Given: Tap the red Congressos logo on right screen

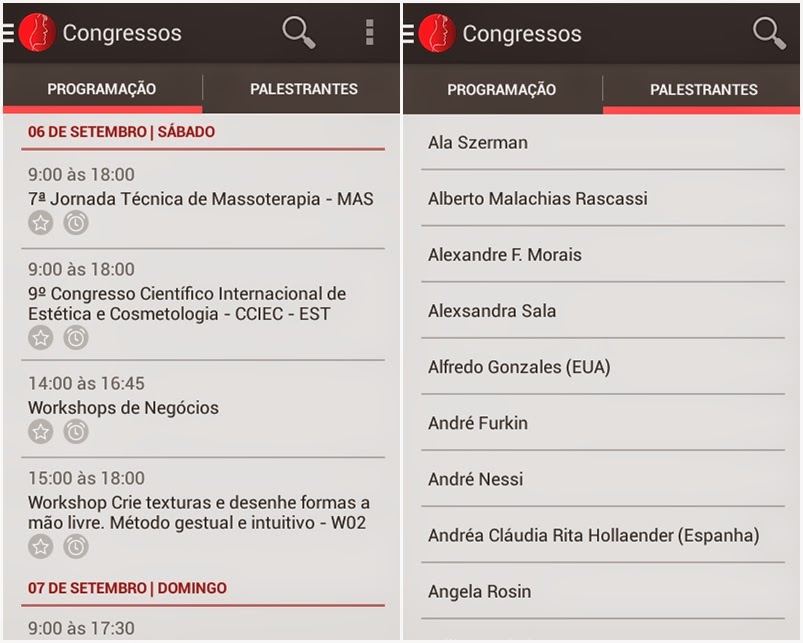Looking at the screenshot, I should 437,33.
